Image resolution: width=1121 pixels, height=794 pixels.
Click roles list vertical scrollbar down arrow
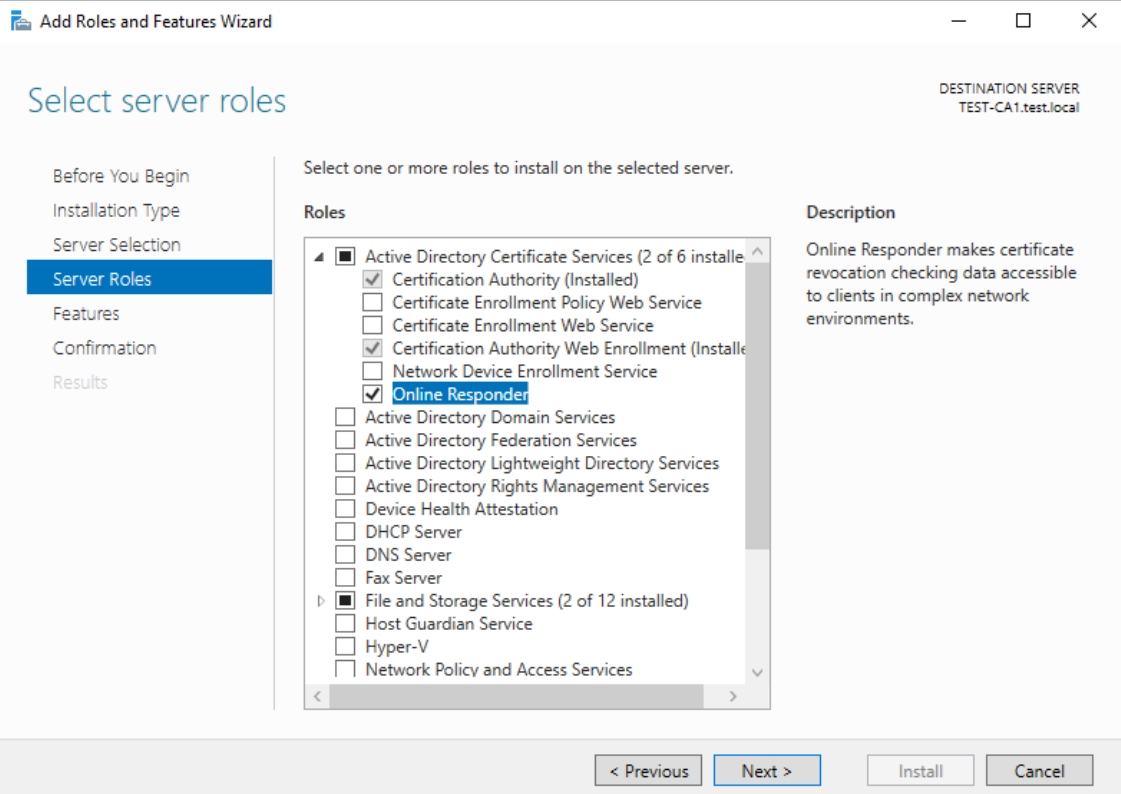[758, 673]
